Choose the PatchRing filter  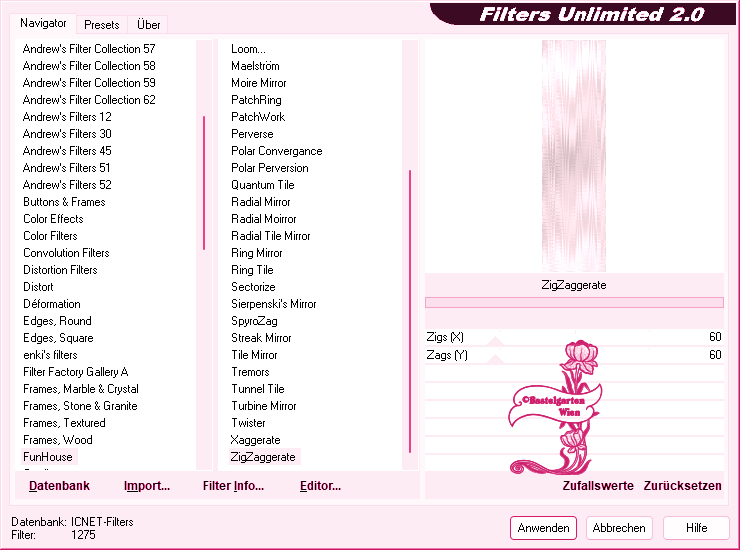click(256, 100)
